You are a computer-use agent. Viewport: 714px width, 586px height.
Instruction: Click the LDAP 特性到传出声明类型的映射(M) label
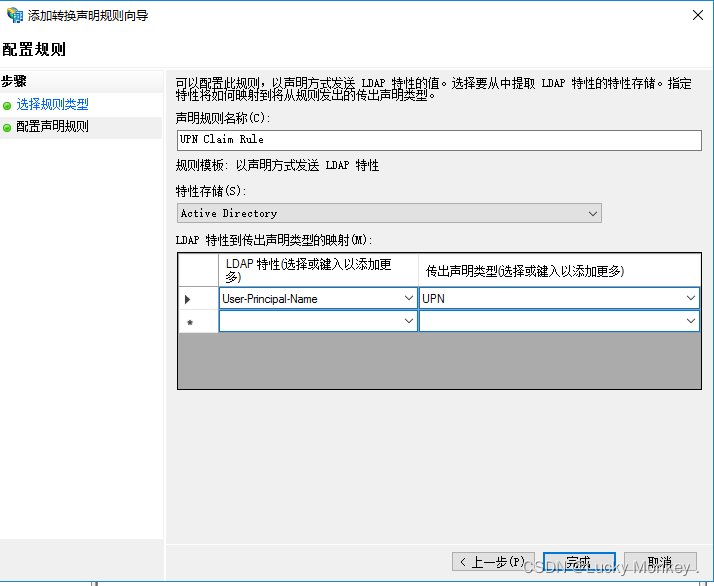coord(274,239)
